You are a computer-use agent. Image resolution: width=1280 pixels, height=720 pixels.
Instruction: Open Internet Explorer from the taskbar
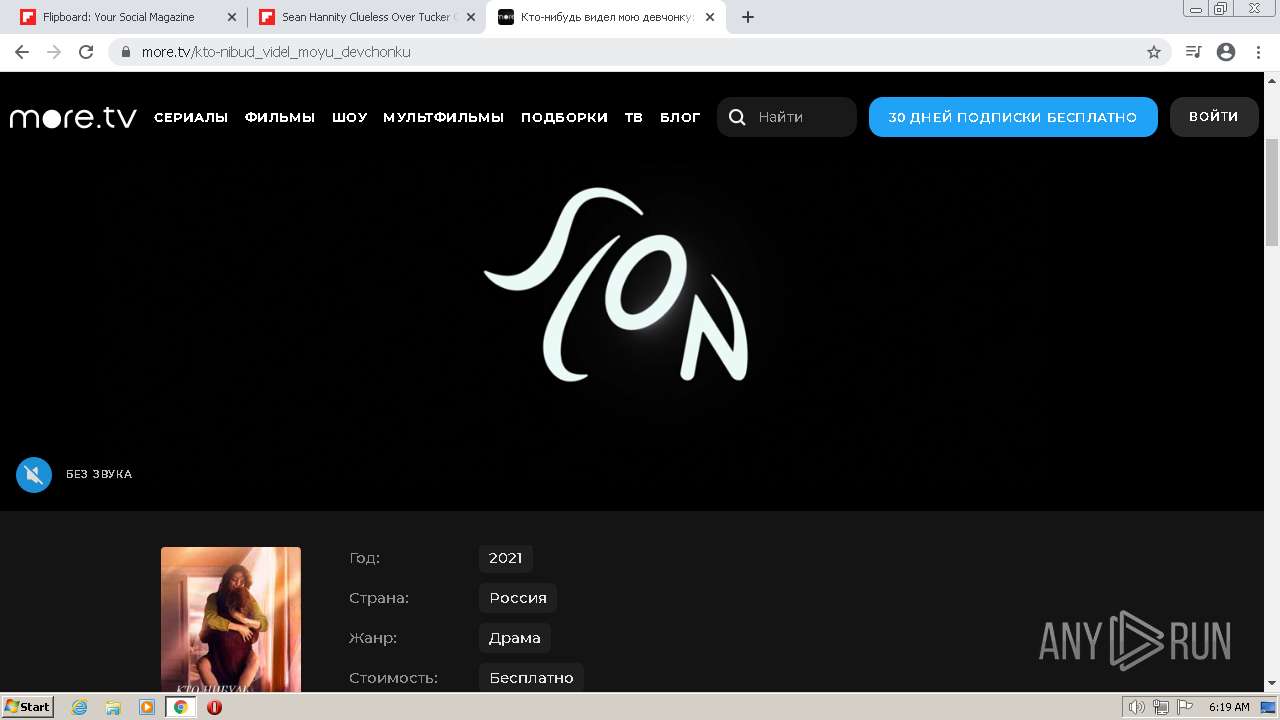80,707
